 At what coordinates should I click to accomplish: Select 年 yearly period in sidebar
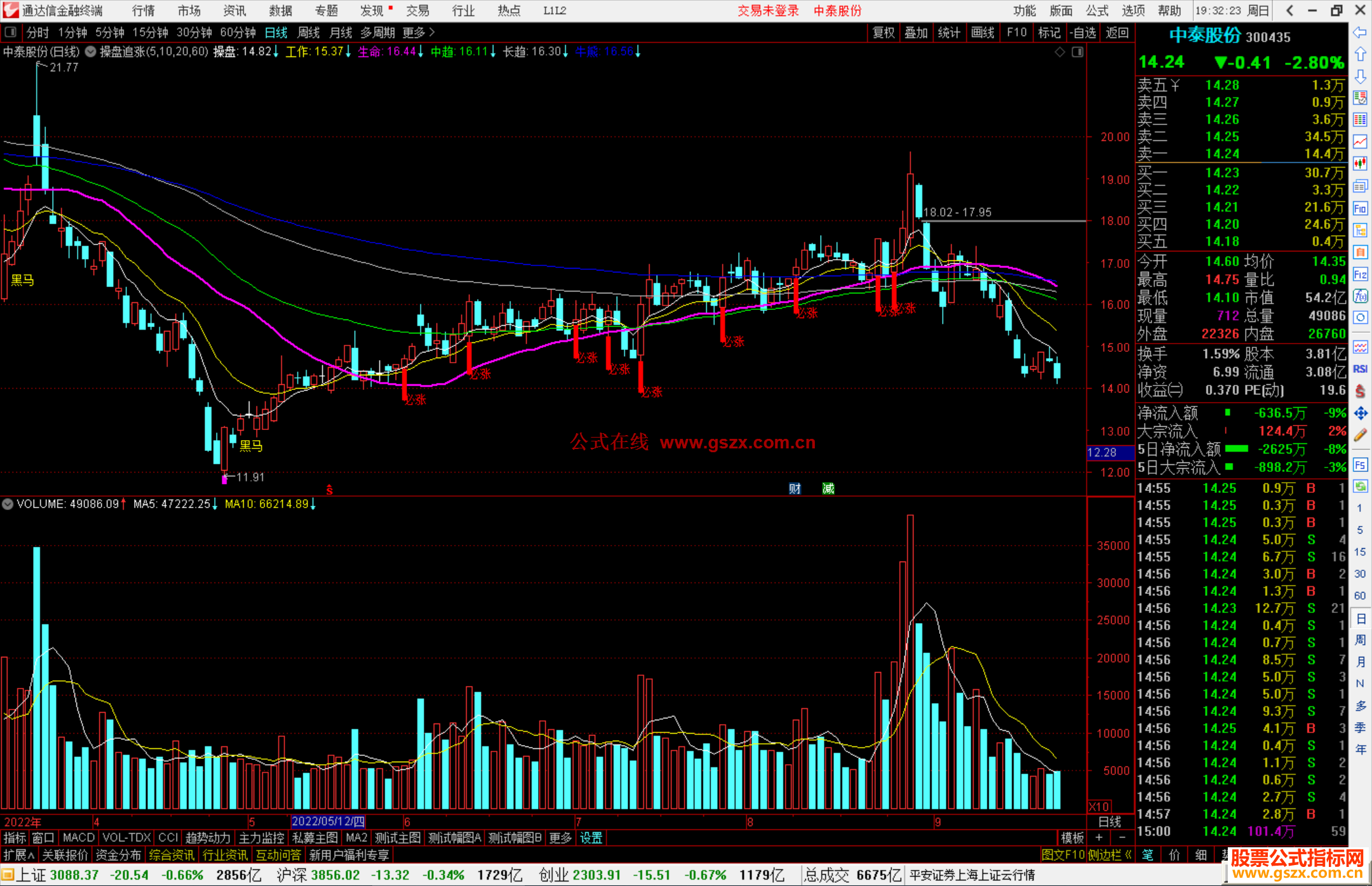coord(1360,749)
